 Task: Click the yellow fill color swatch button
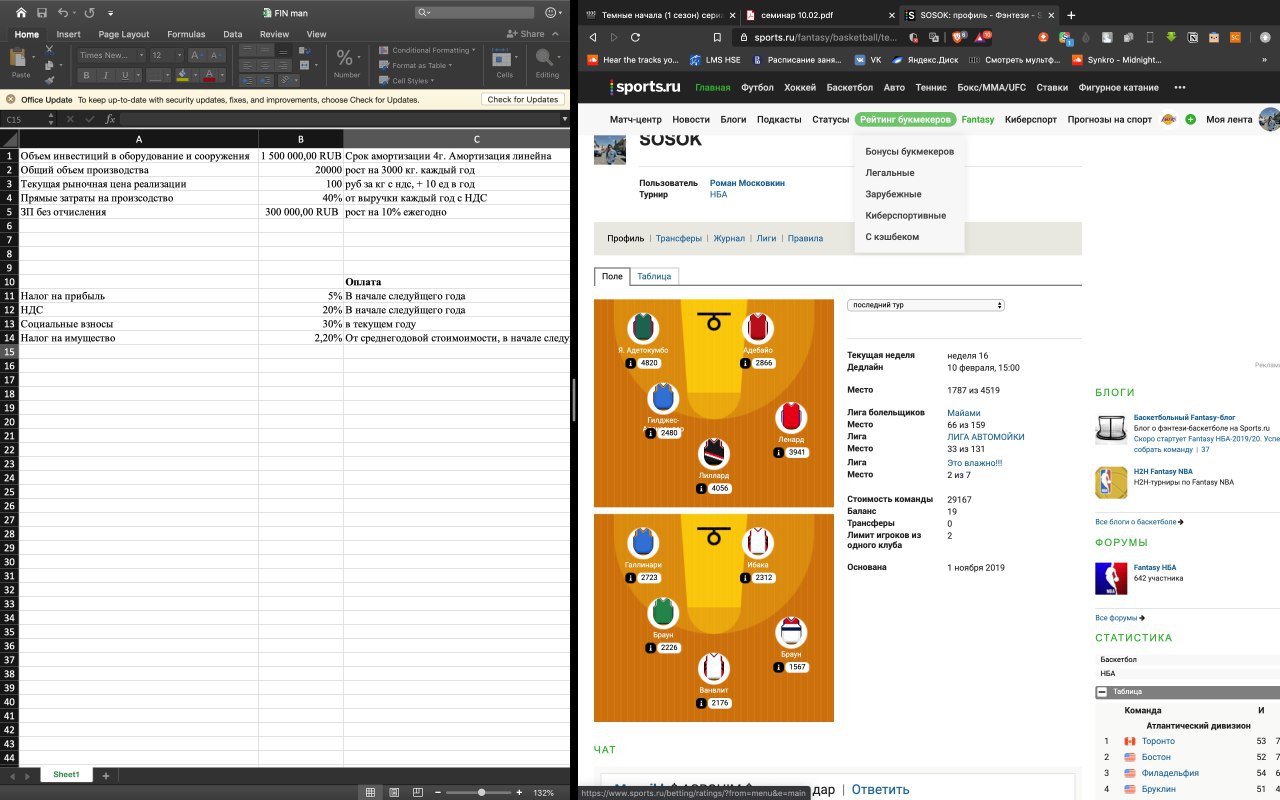(x=183, y=75)
